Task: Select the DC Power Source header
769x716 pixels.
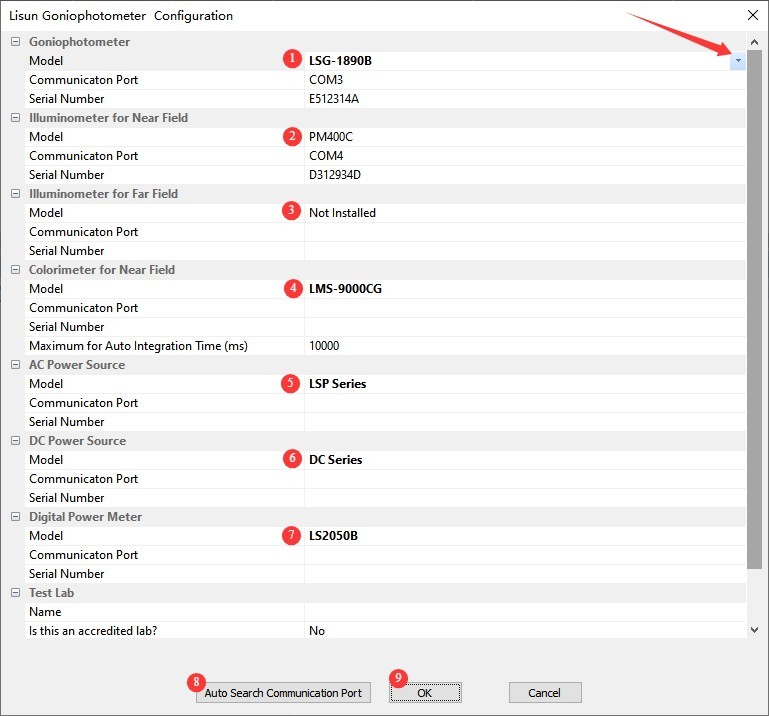Action: (77, 441)
